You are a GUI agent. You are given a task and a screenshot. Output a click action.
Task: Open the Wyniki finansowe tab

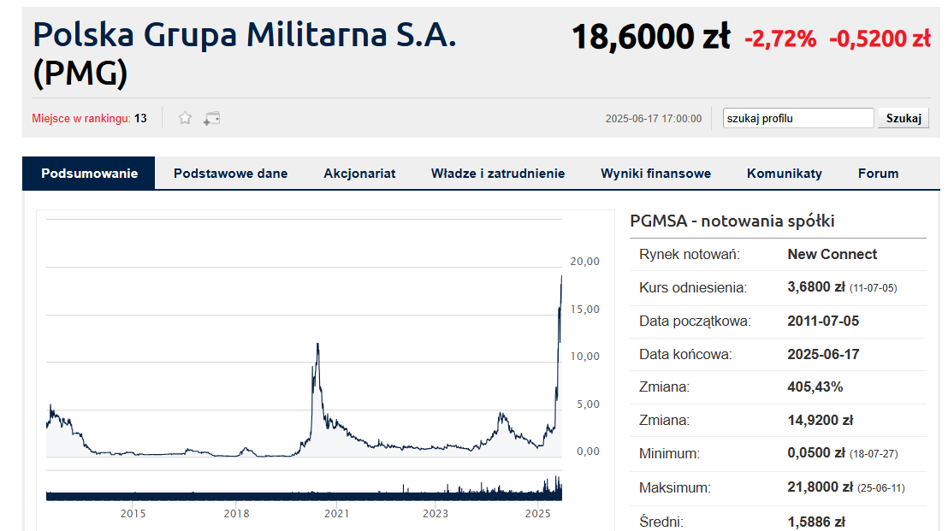pyautogui.click(x=655, y=174)
